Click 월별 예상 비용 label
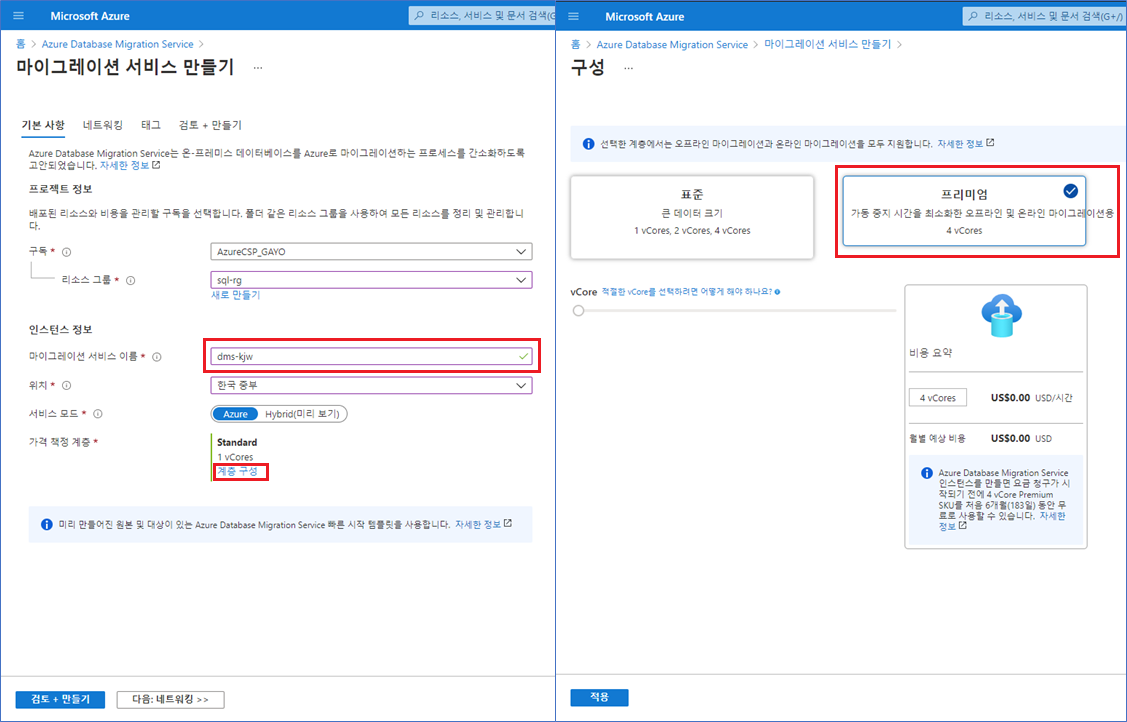1127x722 pixels. click(x=937, y=438)
